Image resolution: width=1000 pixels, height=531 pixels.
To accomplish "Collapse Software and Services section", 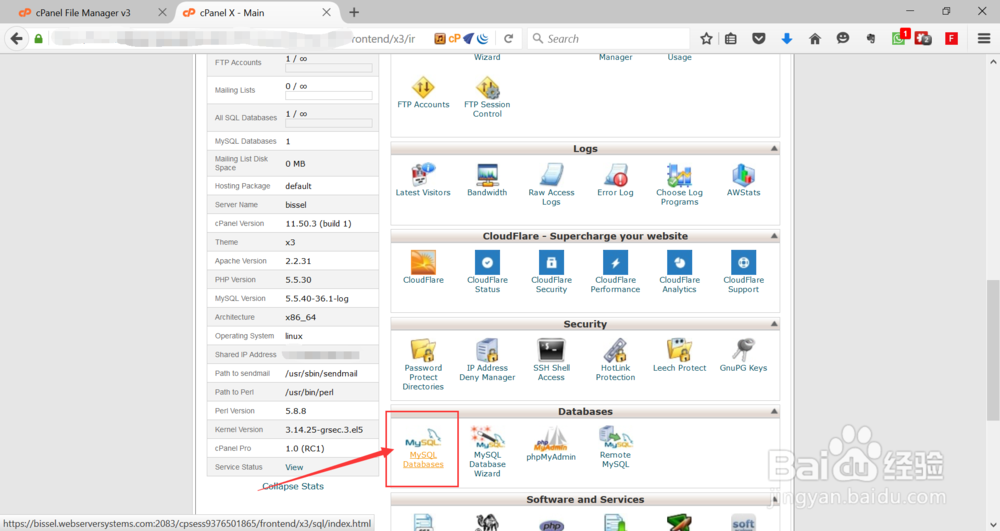I will (x=774, y=499).
